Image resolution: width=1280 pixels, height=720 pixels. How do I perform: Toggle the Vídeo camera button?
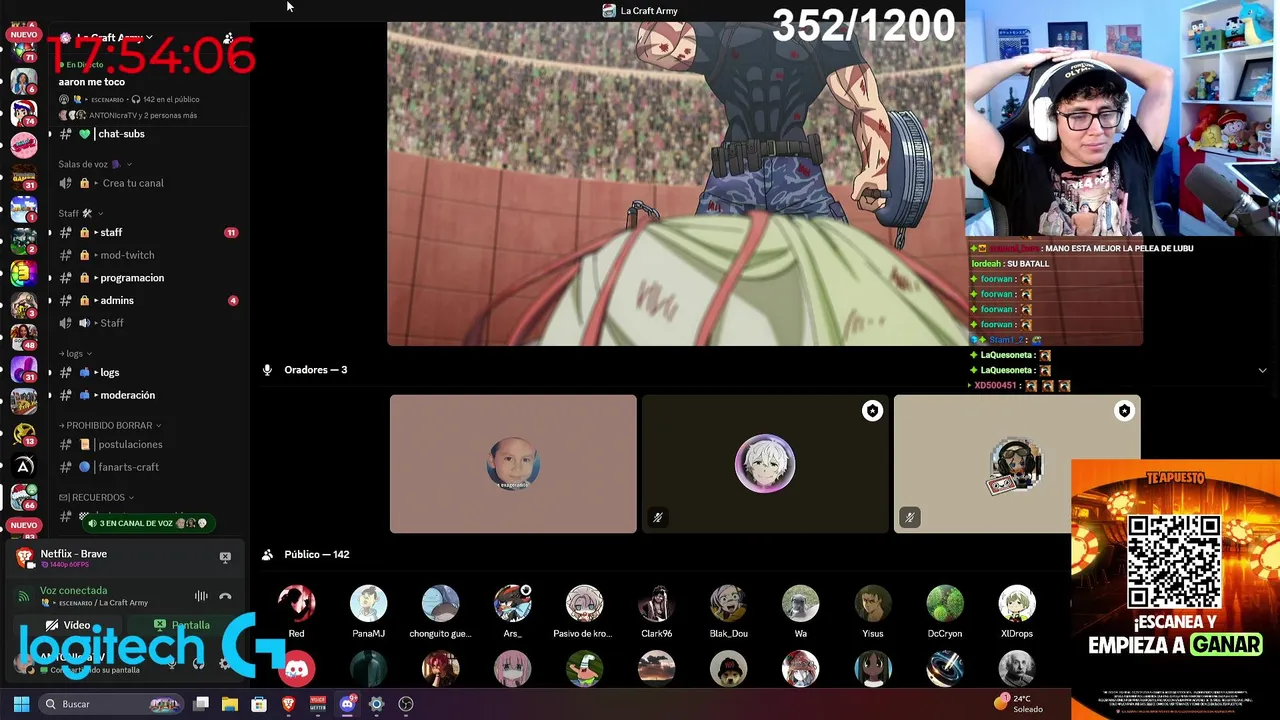tap(67, 625)
